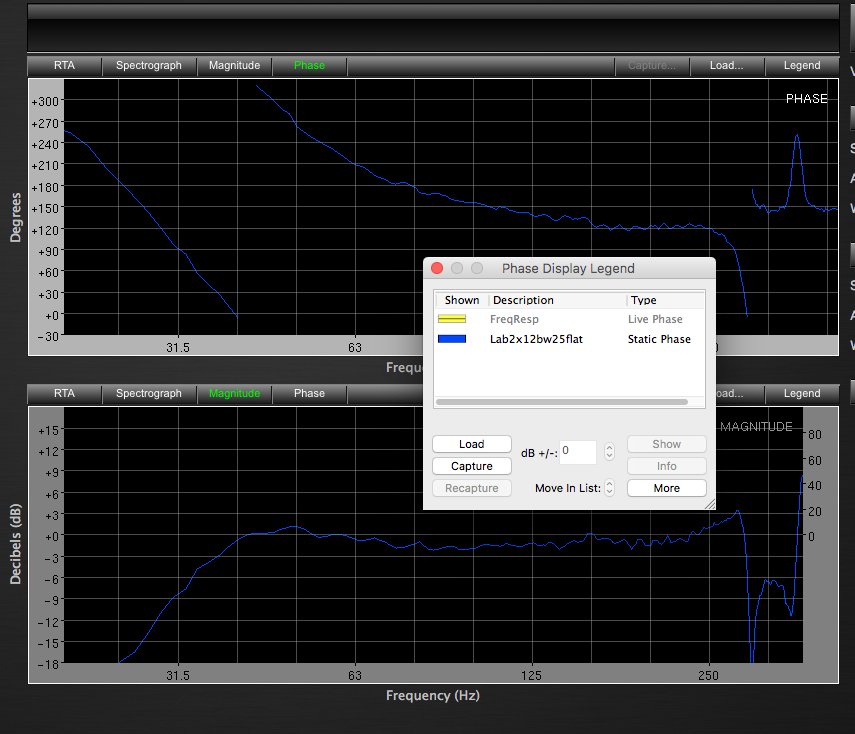This screenshot has width=855, height=734.
Task: Click the Capture button in legend dialog
Action: click(x=472, y=466)
